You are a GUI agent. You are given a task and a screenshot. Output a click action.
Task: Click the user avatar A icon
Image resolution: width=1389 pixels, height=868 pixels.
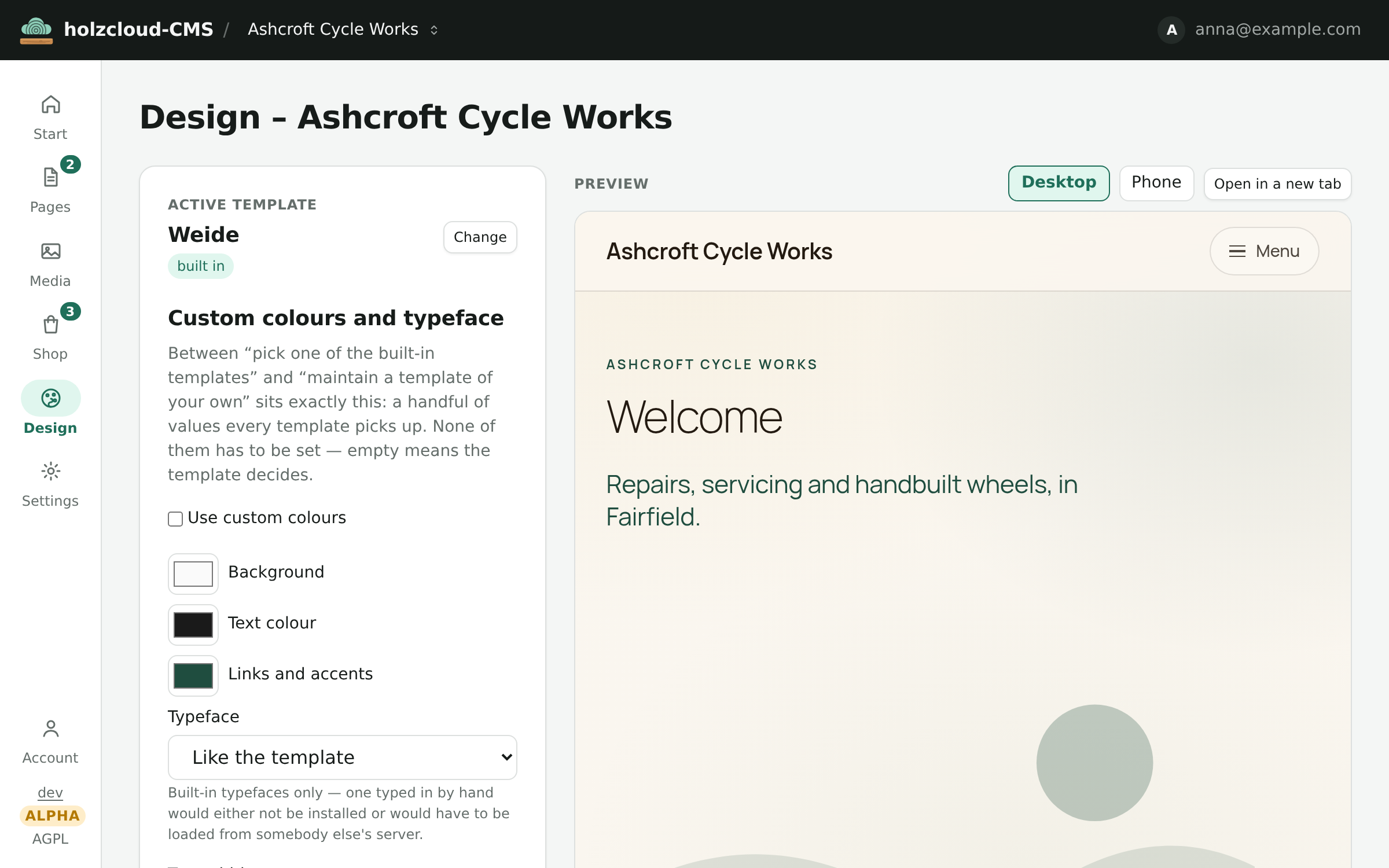click(x=1171, y=30)
